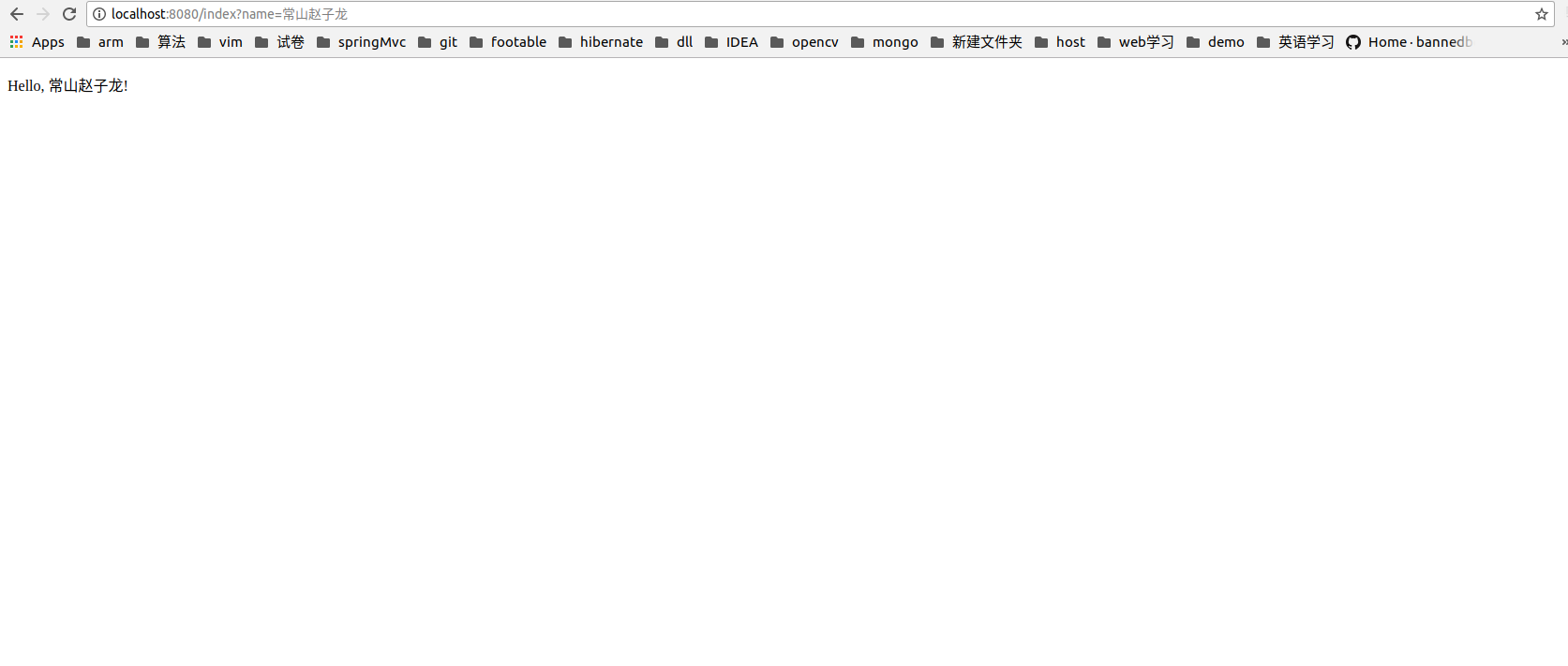Open the footable bookmark folder
The image size is (1568, 666).
point(508,42)
